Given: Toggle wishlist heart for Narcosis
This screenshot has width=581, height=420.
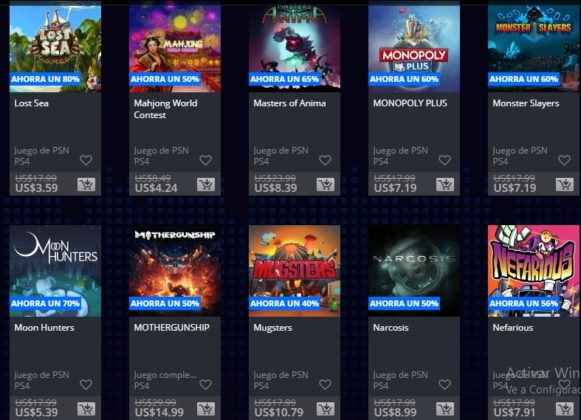Looking at the screenshot, I should tap(445, 384).
